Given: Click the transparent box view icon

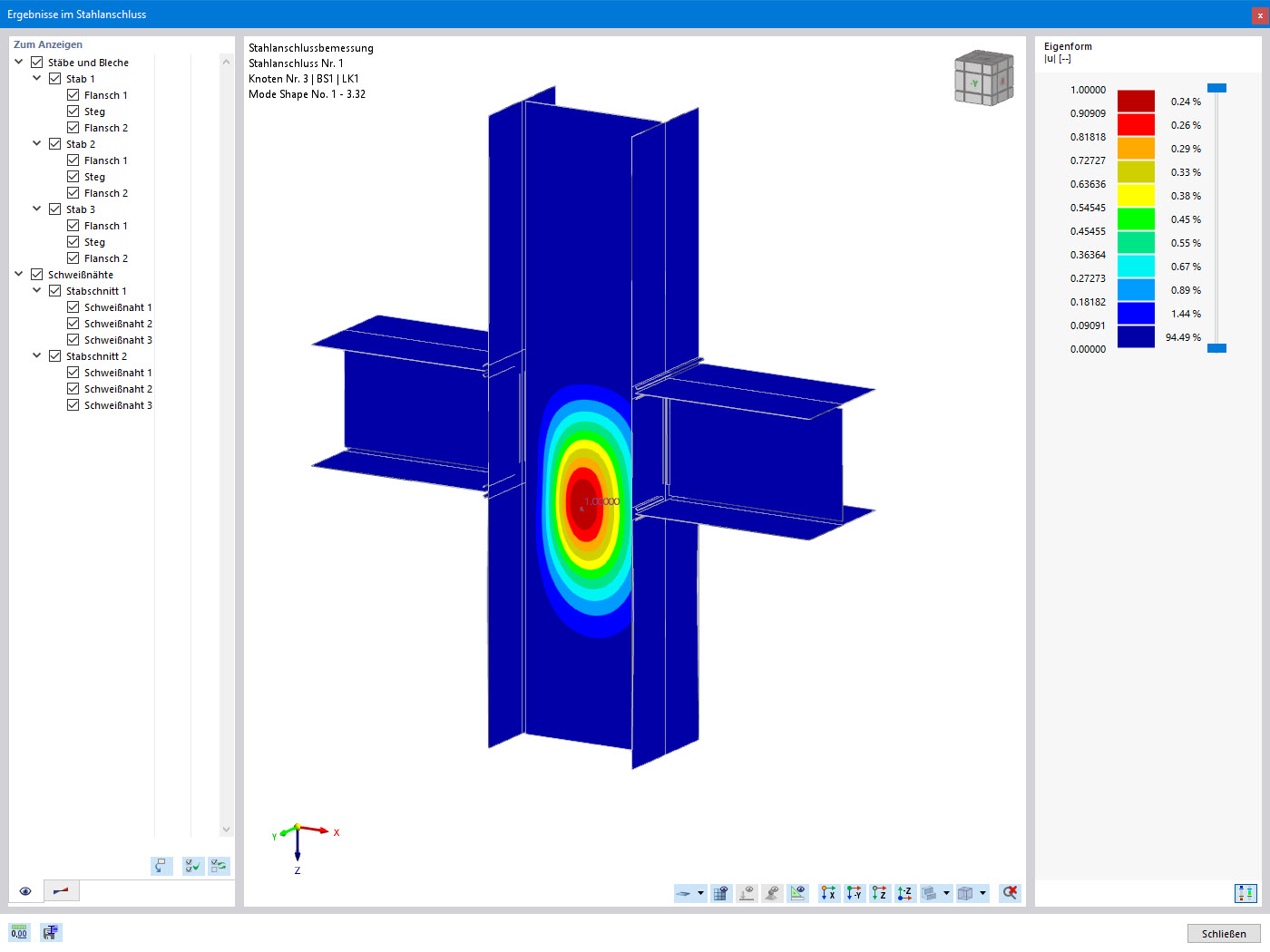Looking at the screenshot, I should click(966, 894).
